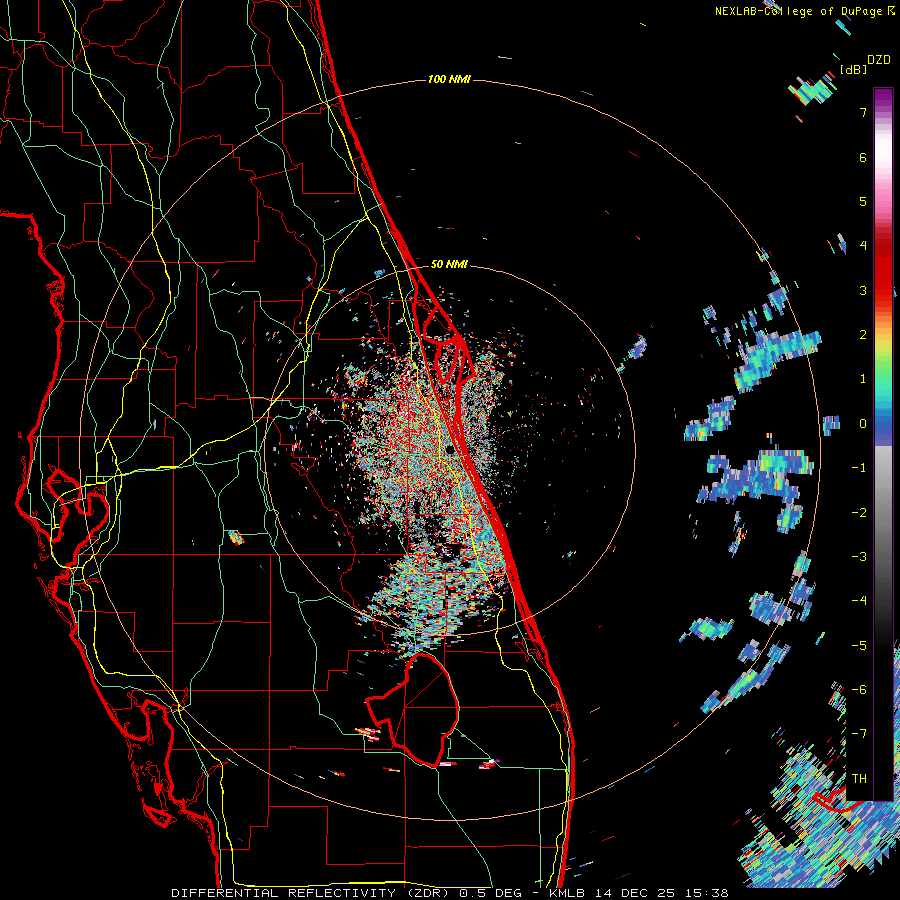The image size is (900, 900).
Task: Click the -4 value on color scale
Action: click(859, 601)
